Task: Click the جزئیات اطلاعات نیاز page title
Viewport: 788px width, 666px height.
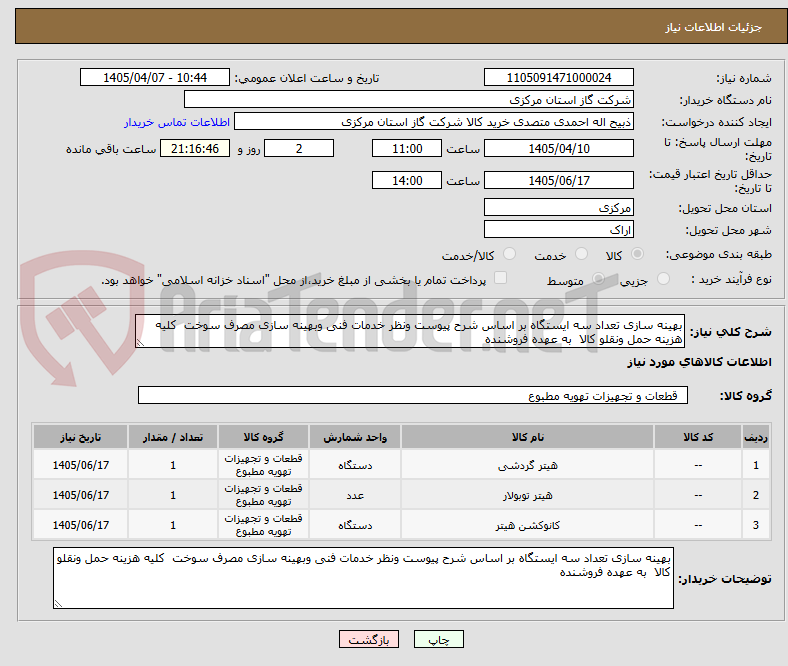Action: pos(713,27)
